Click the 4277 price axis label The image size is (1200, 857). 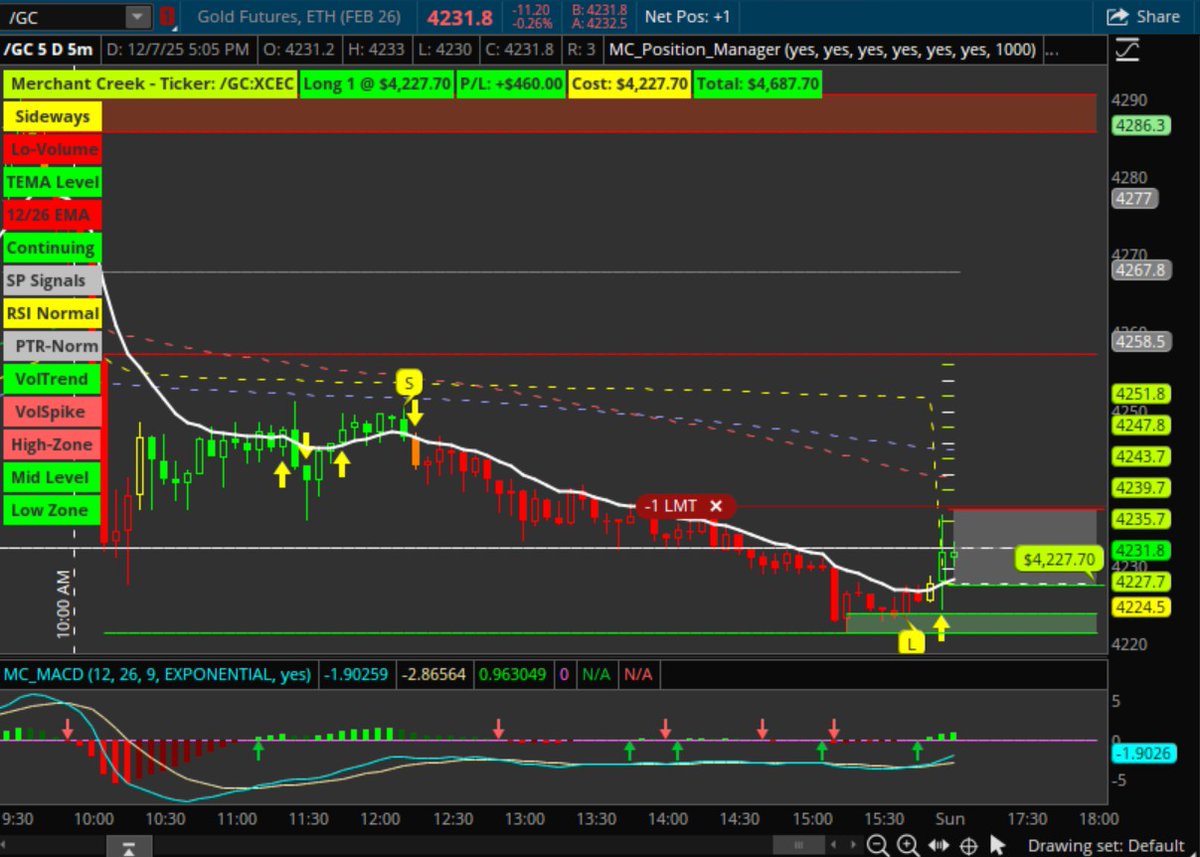[x=1136, y=198]
